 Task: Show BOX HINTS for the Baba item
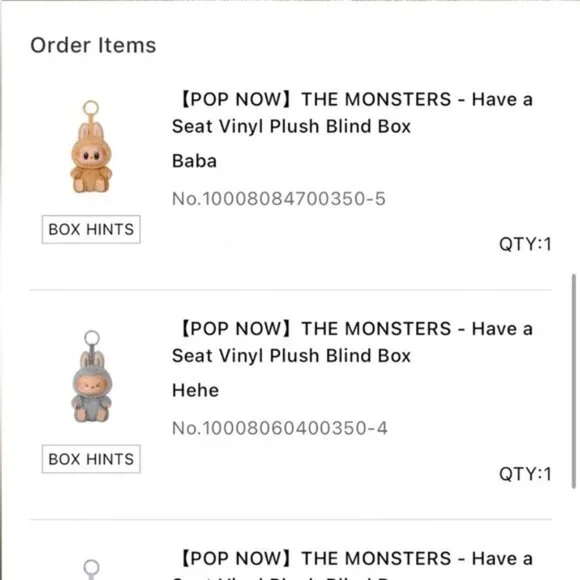tap(91, 229)
